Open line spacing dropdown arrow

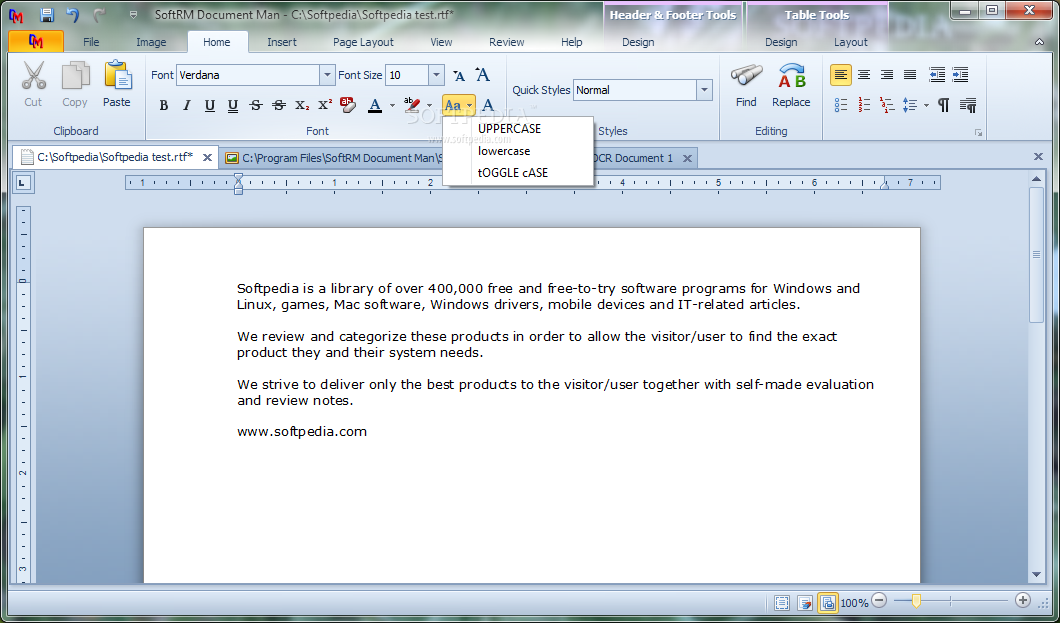click(926, 106)
